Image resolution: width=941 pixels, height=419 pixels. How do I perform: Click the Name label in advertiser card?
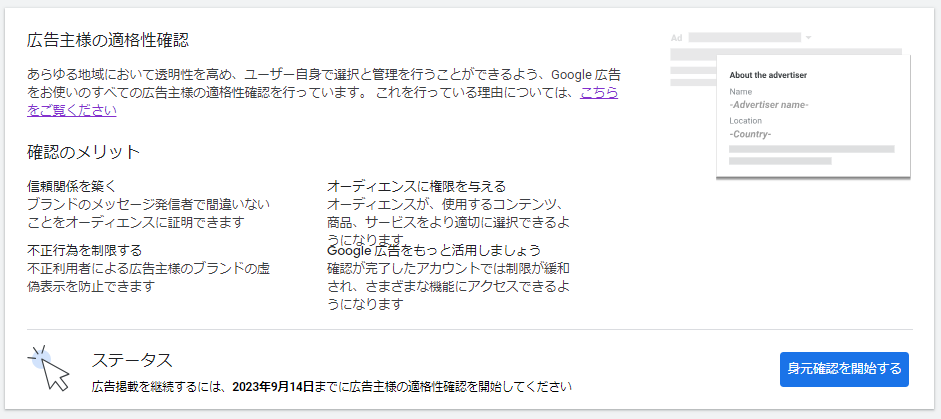tap(740, 92)
